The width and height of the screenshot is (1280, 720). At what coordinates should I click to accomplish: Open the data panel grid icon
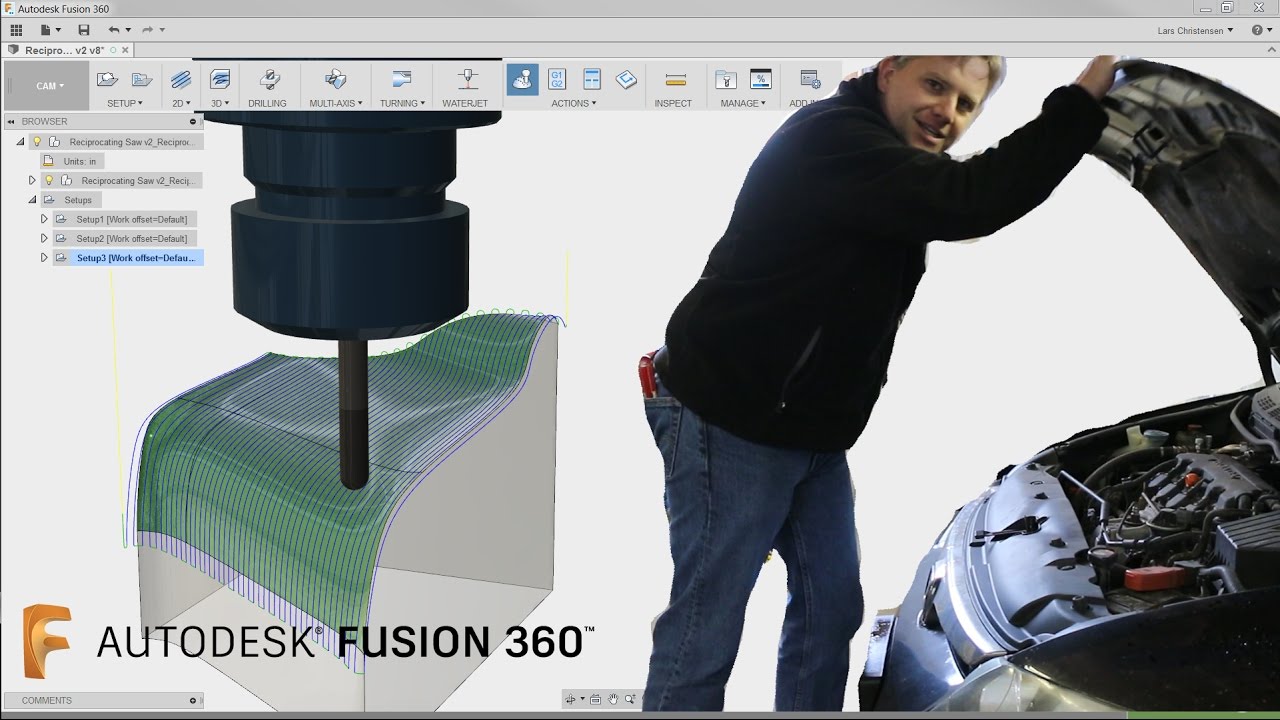tap(16, 30)
